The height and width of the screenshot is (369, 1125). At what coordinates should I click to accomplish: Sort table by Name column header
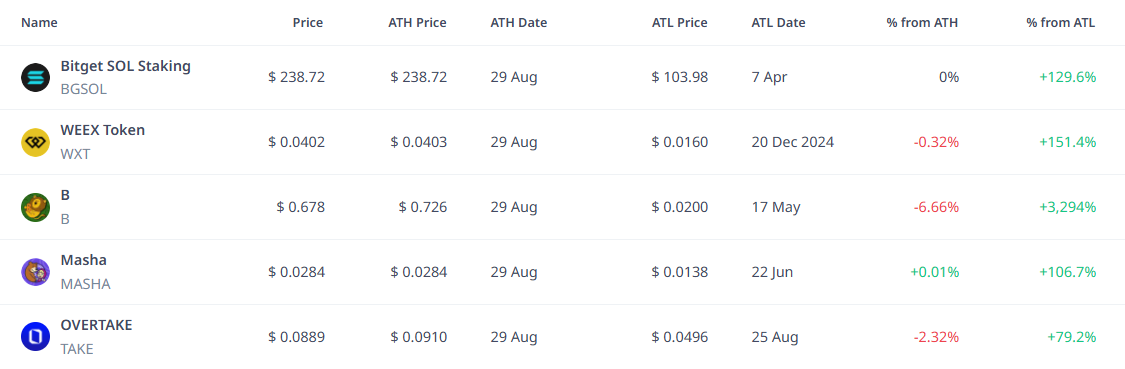tap(39, 22)
